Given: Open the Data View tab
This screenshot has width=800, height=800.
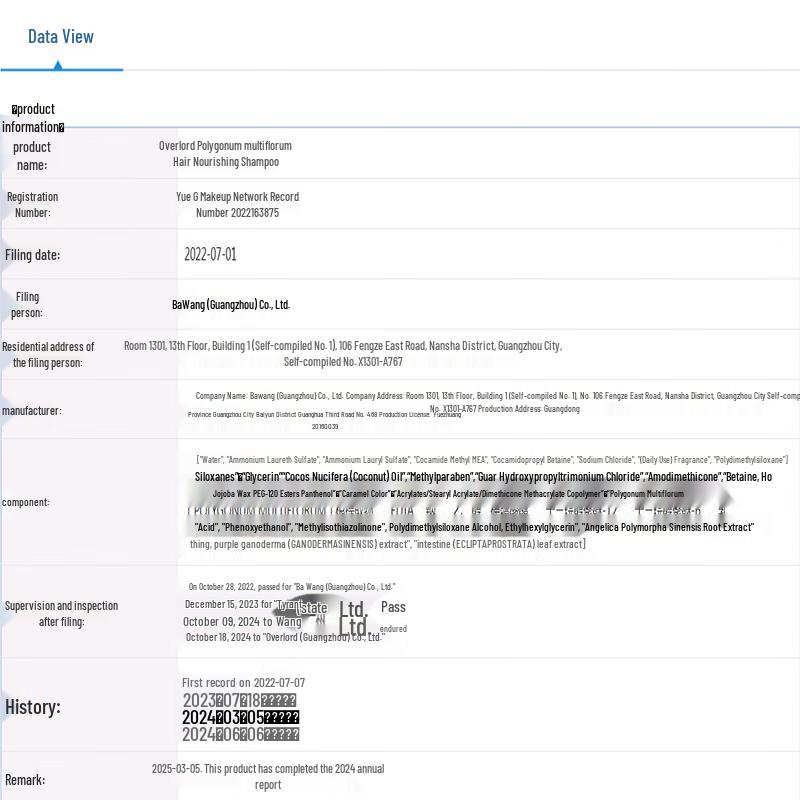Looking at the screenshot, I should [x=61, y=37].
